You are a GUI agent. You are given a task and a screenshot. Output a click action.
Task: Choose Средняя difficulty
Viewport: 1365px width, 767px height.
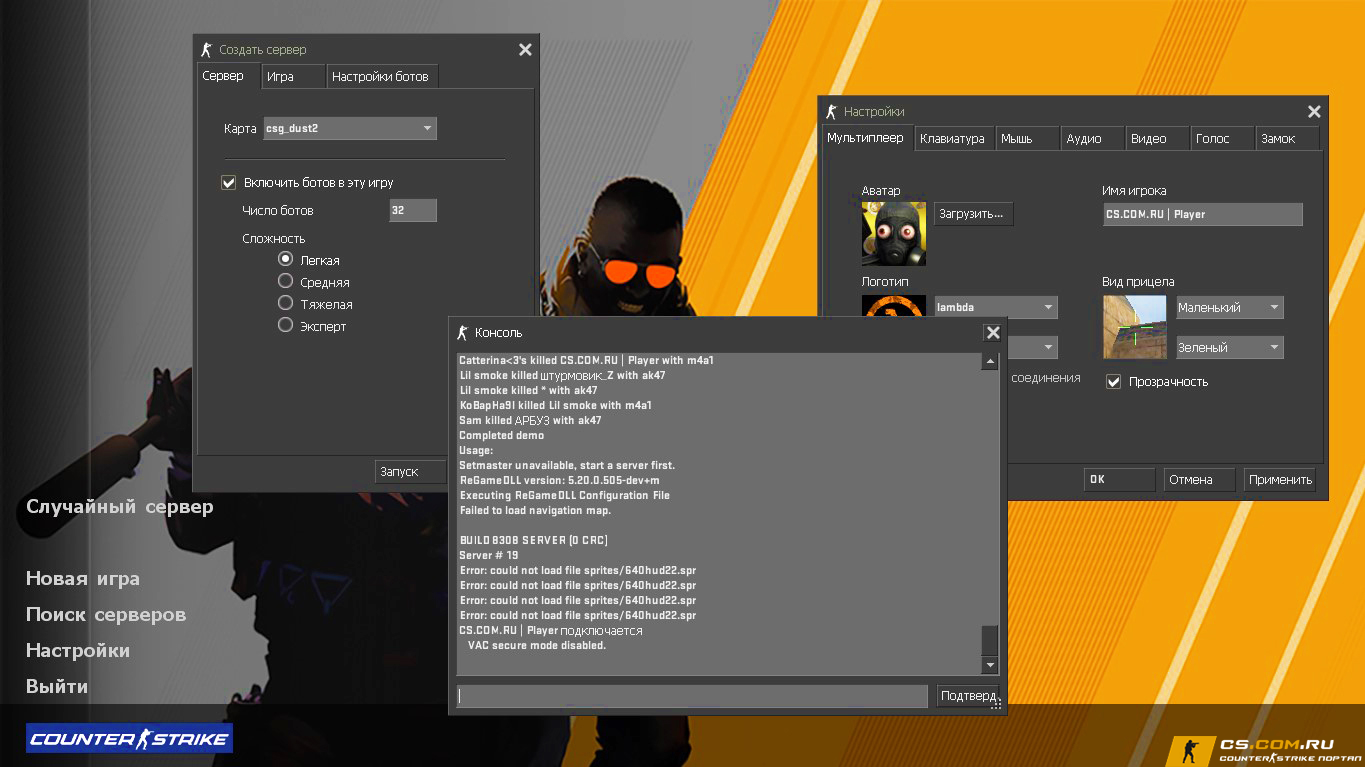(285, 281)
